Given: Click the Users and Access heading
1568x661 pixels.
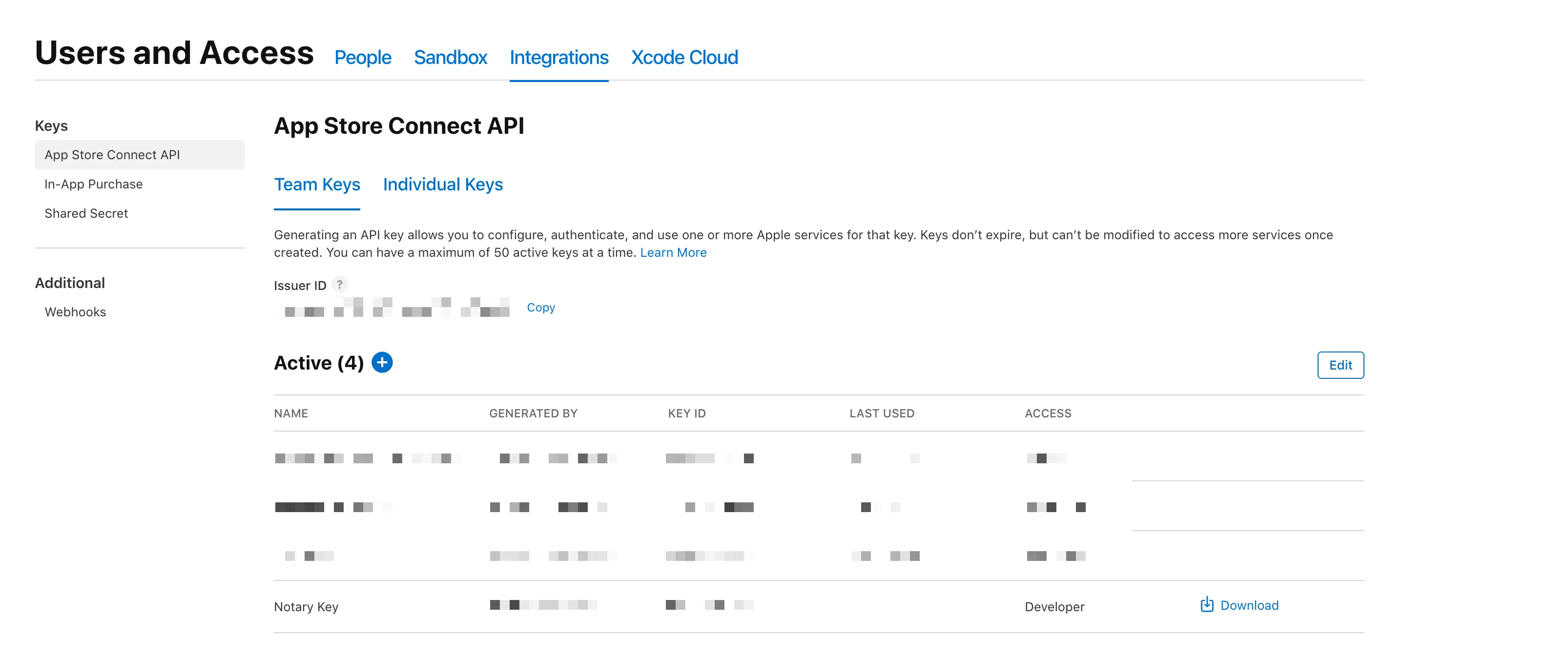Looking at the screenshot, I should (x=174, y=53).
